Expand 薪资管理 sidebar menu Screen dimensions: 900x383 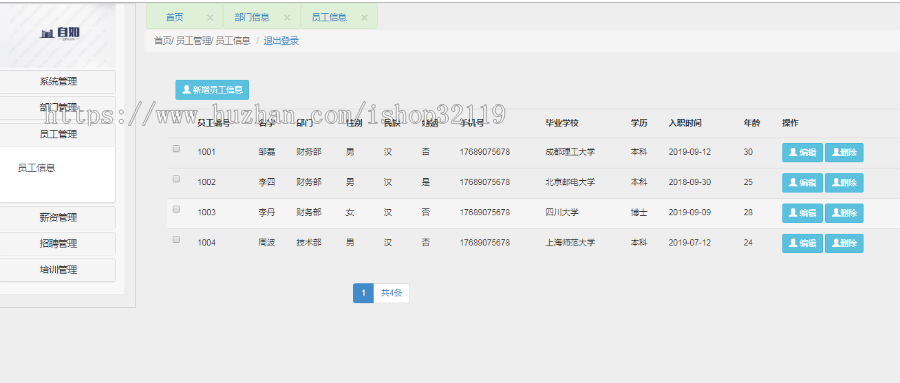[57, 218]
